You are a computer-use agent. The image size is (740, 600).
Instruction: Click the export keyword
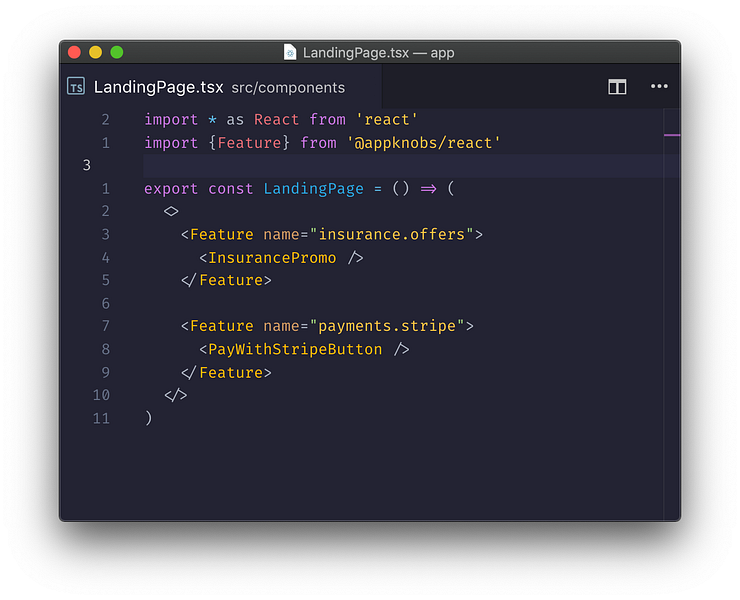coord(171,189)
